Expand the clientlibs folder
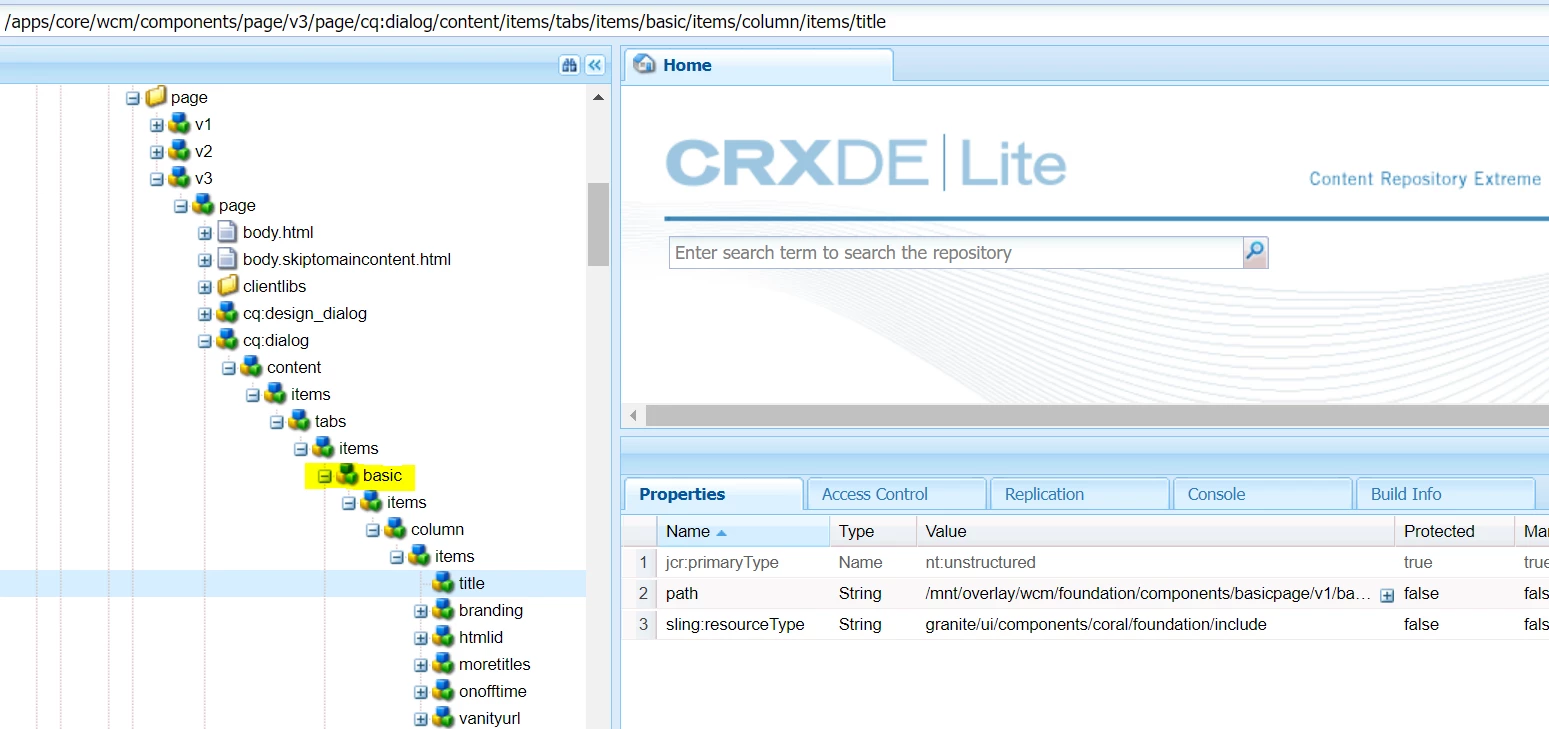 pos(204,287)
